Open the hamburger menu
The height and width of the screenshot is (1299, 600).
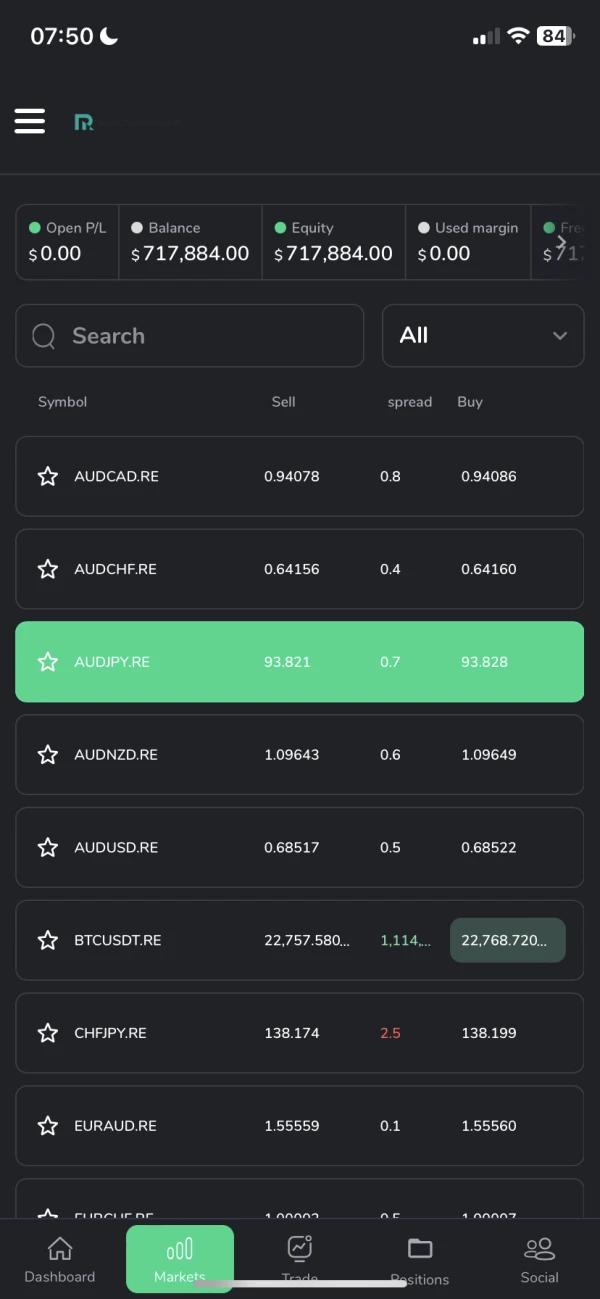30,121
